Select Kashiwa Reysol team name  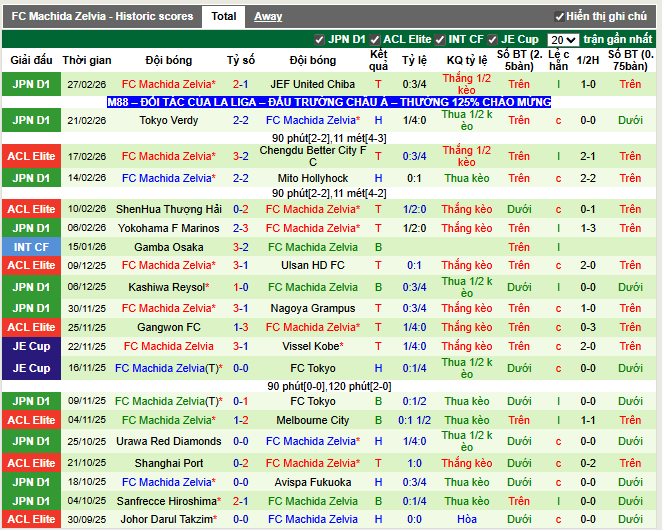point(169,287)
